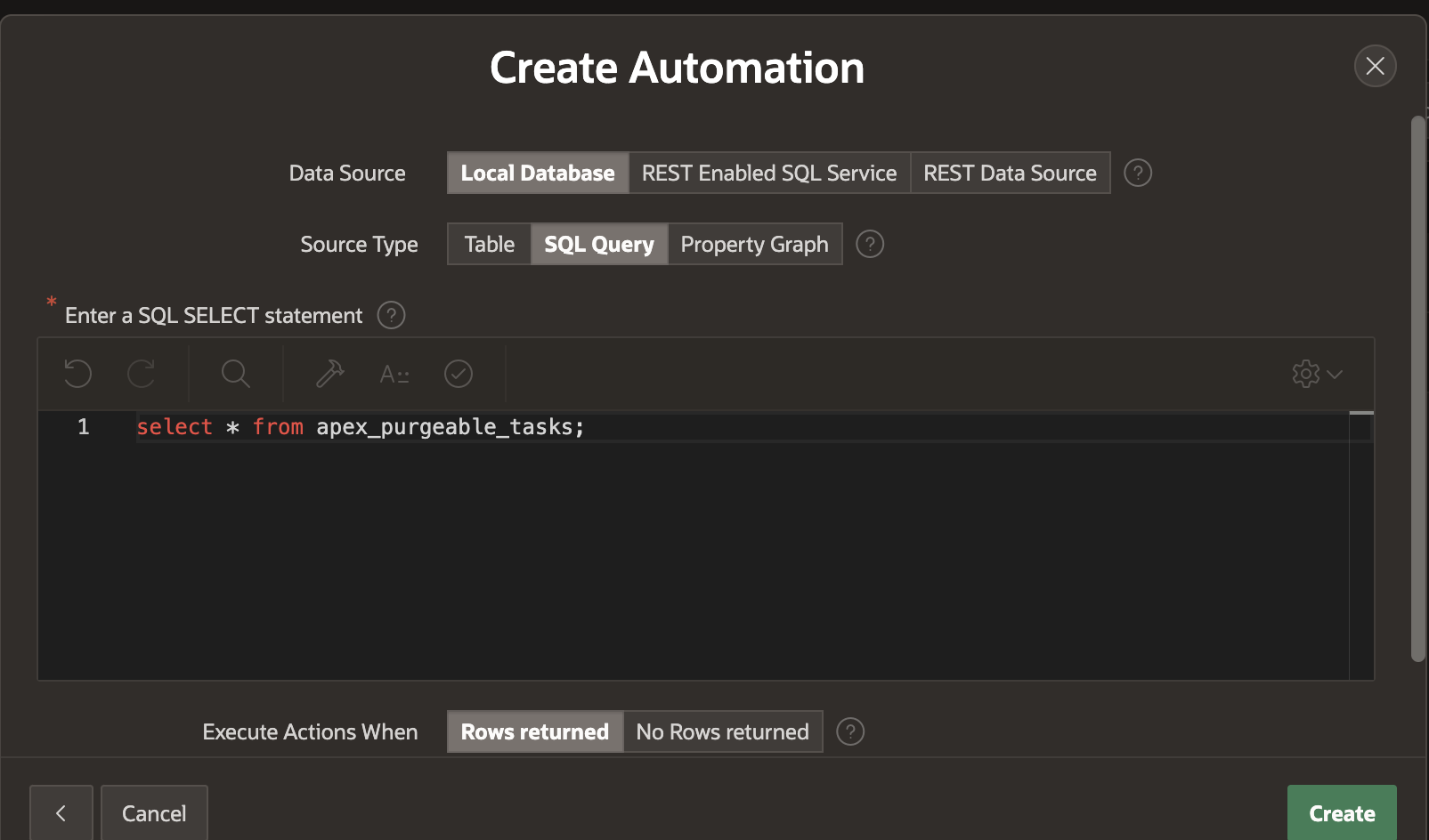Open help for Execute Actions When
The width and height of the screenshot is (1429, 840).
click(x=850, y=731)
